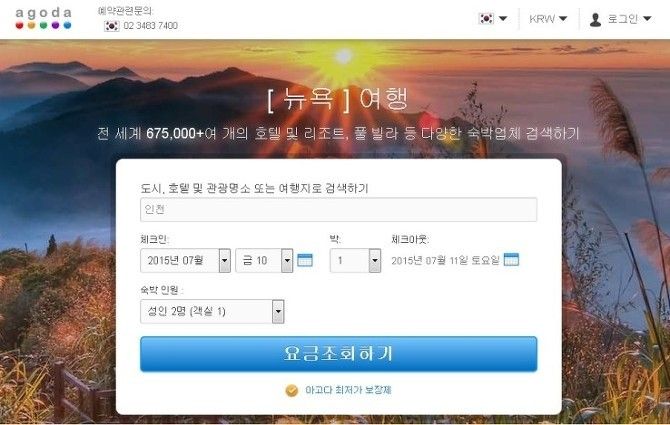Open the check-in calendar icon
This screenshot has height=425, width=670.
(x=305, y=260)
